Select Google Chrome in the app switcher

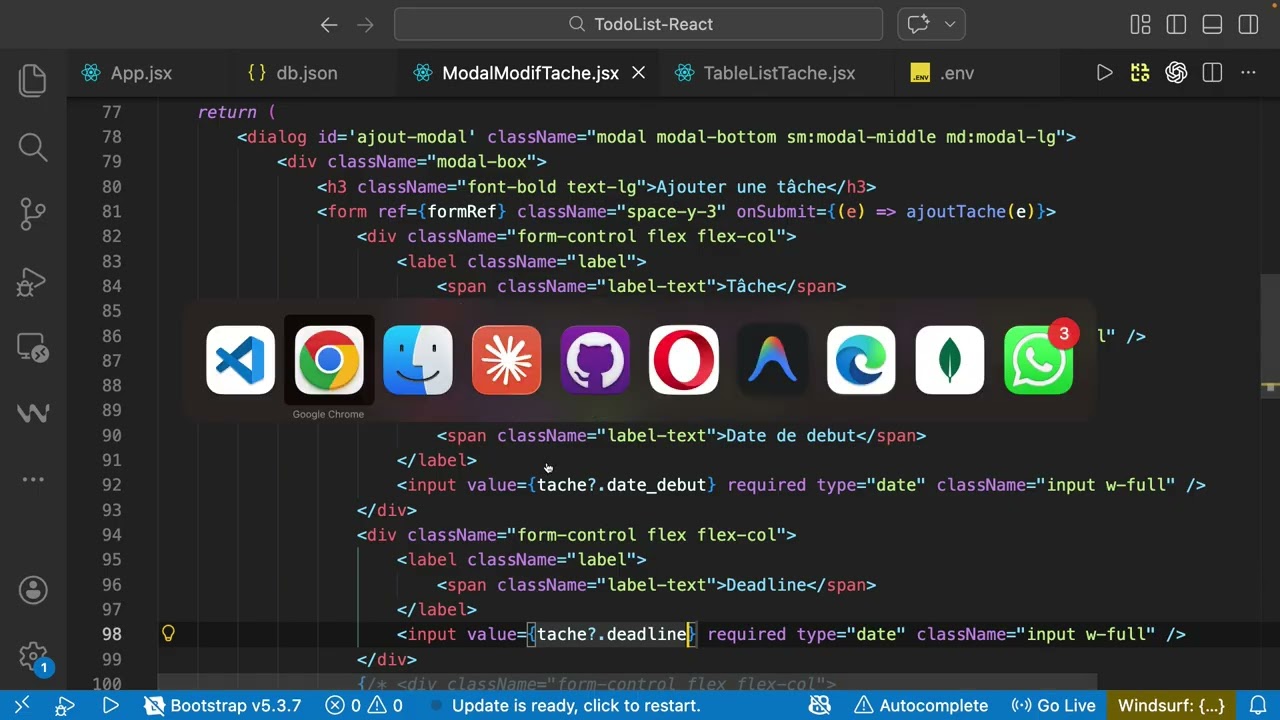click(x=329, y=360)
